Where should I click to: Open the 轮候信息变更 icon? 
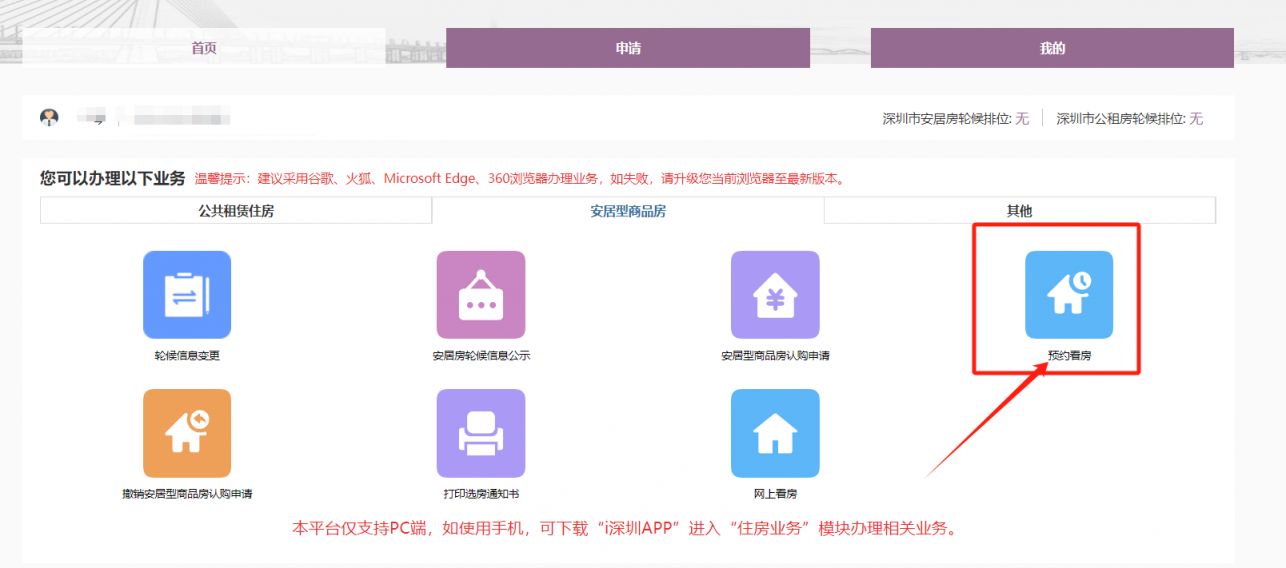[x=187, y=295]
